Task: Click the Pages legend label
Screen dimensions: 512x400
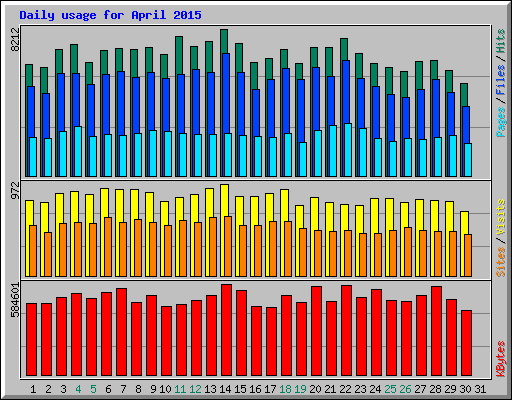Action: 500,122
